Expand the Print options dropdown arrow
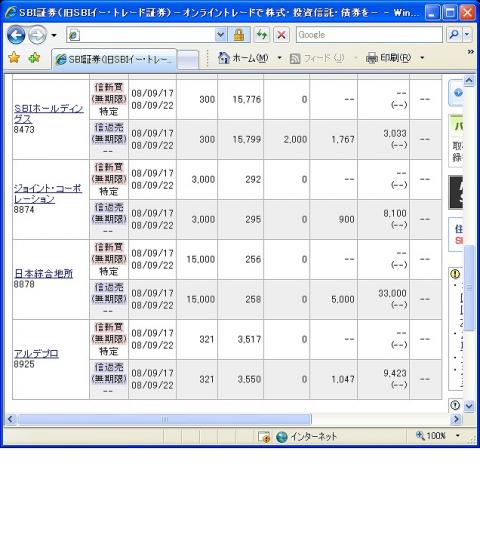The width and height of the screenshot is (480, 559). coord(422,58)
